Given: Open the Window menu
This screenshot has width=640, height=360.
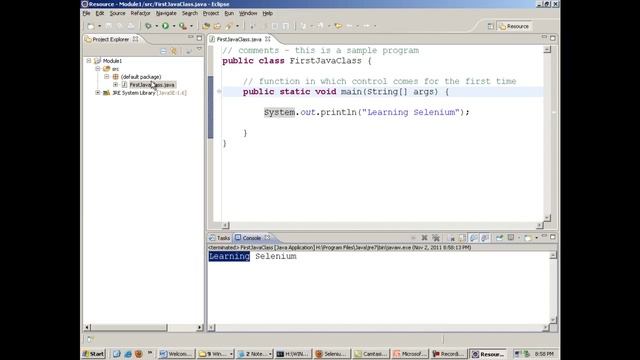Looking at the screenshot, I should (248, 13).
